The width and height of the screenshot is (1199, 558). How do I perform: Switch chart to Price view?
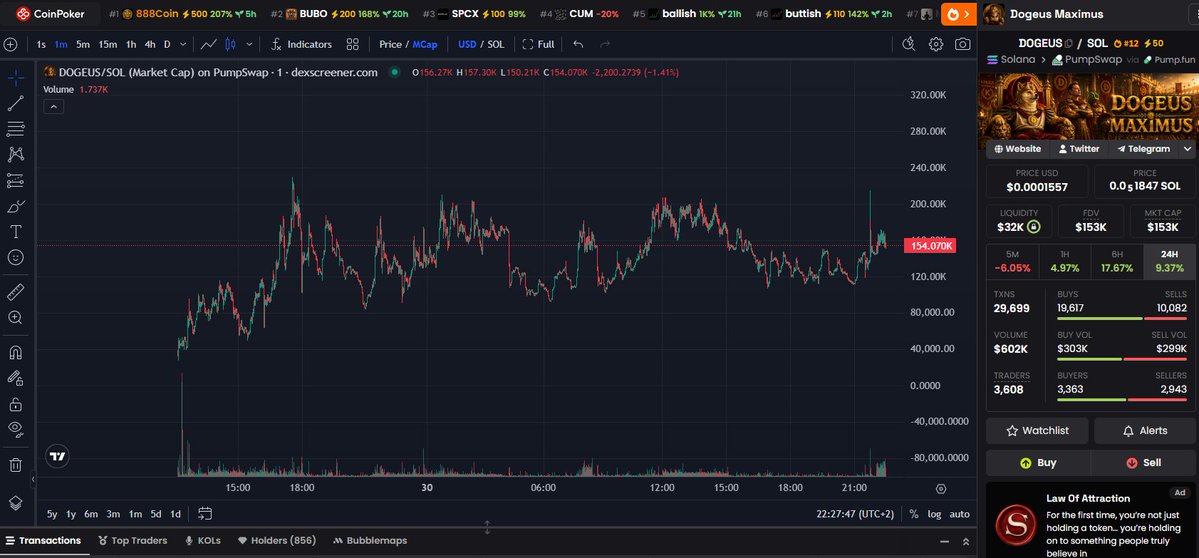(390, 44)
